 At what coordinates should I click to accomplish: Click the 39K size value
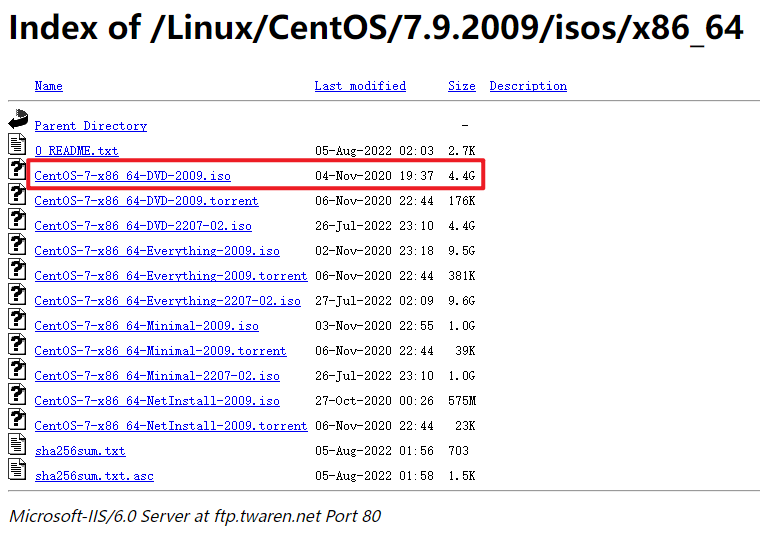pos(465,351)
